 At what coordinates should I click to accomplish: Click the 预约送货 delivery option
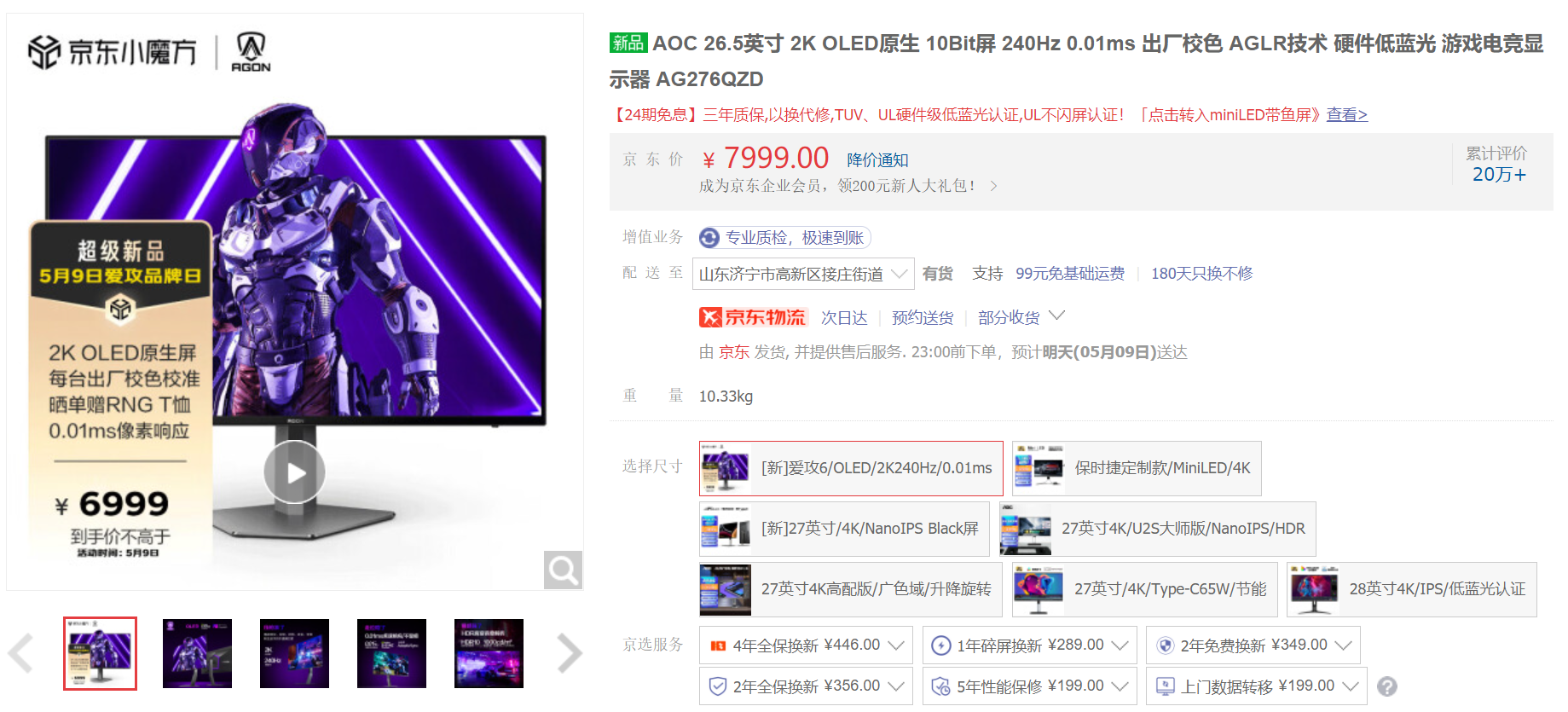[923, 318]
